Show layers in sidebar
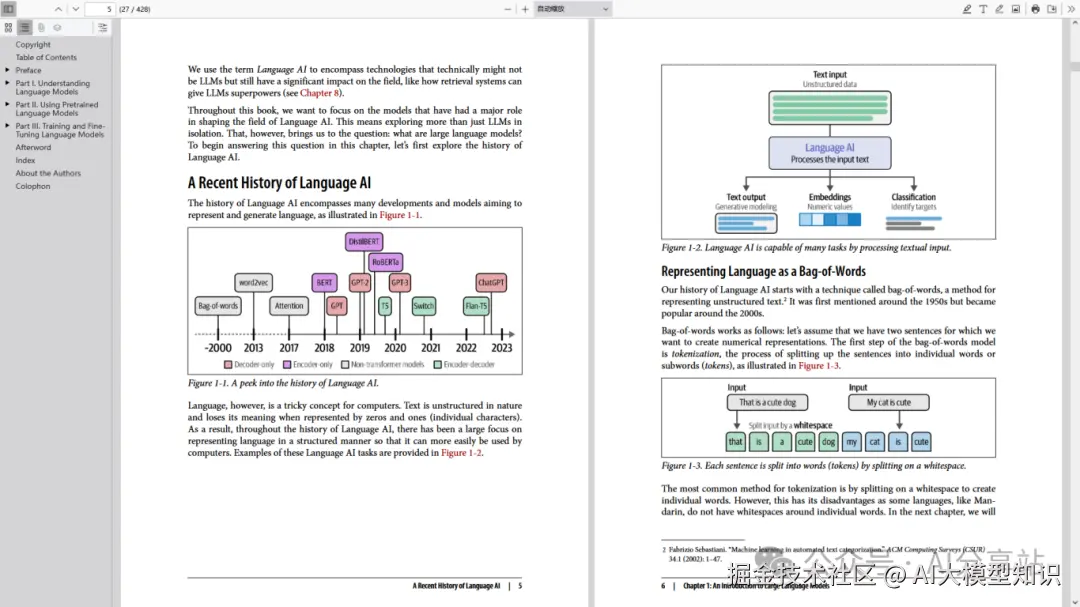This screenshot has height=607, width=1080. 58,28
